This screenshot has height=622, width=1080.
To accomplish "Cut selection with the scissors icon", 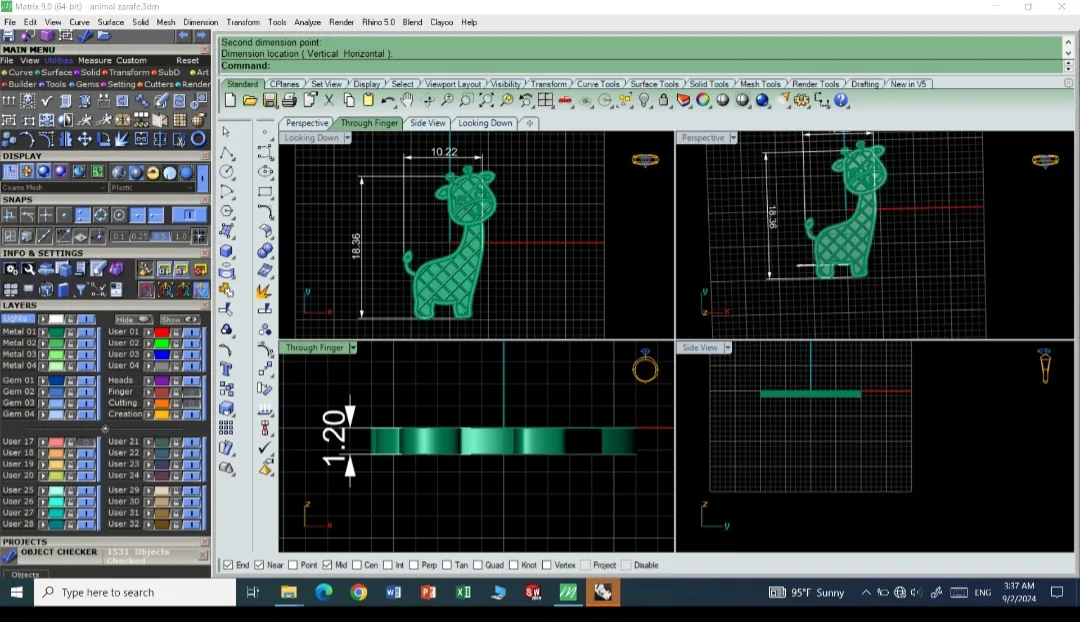I will (329, 101).
